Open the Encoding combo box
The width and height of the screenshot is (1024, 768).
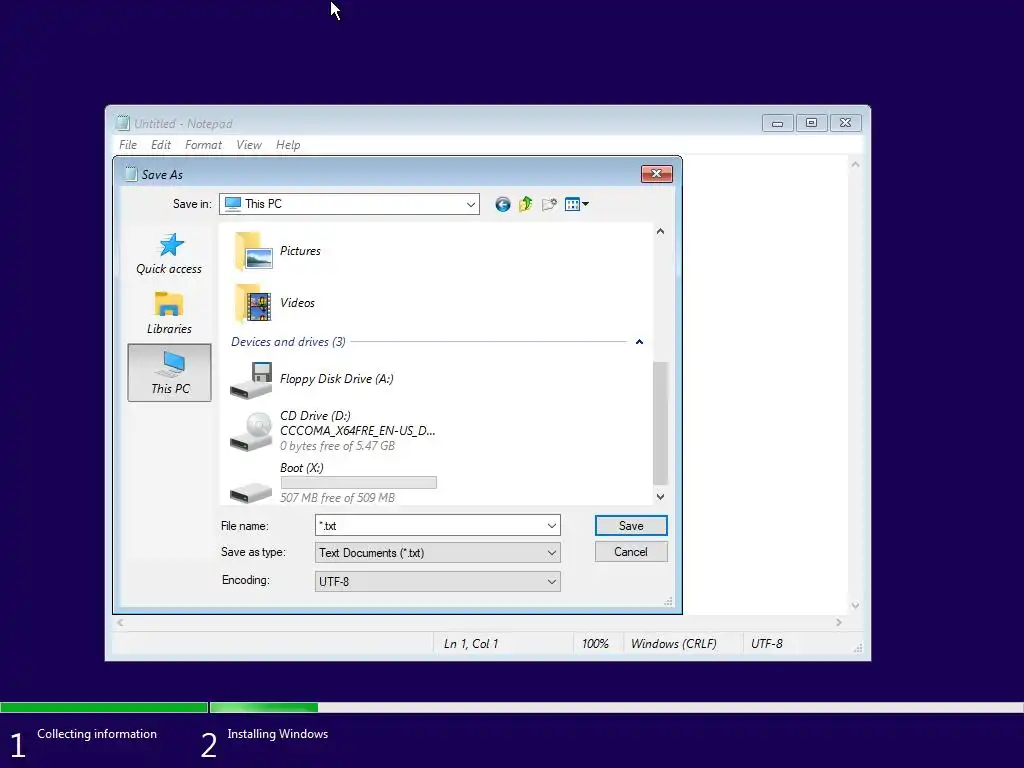tap(438, 581)
